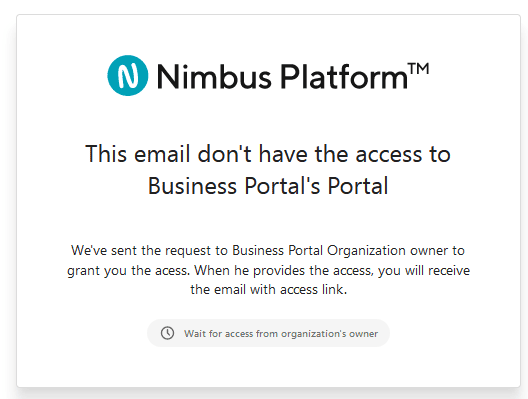The width and height of the screenshot is (528, 399).
Task: Click the "Business Portal's Portal" heading line
Action: (x=268, y=186)
